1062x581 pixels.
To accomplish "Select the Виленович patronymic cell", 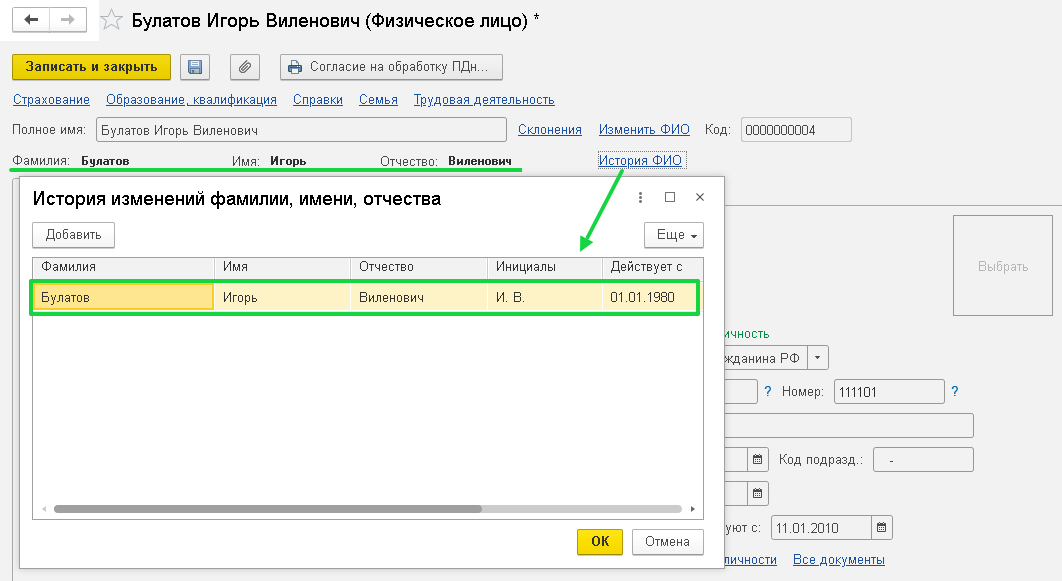I will [x=419, y=297].
